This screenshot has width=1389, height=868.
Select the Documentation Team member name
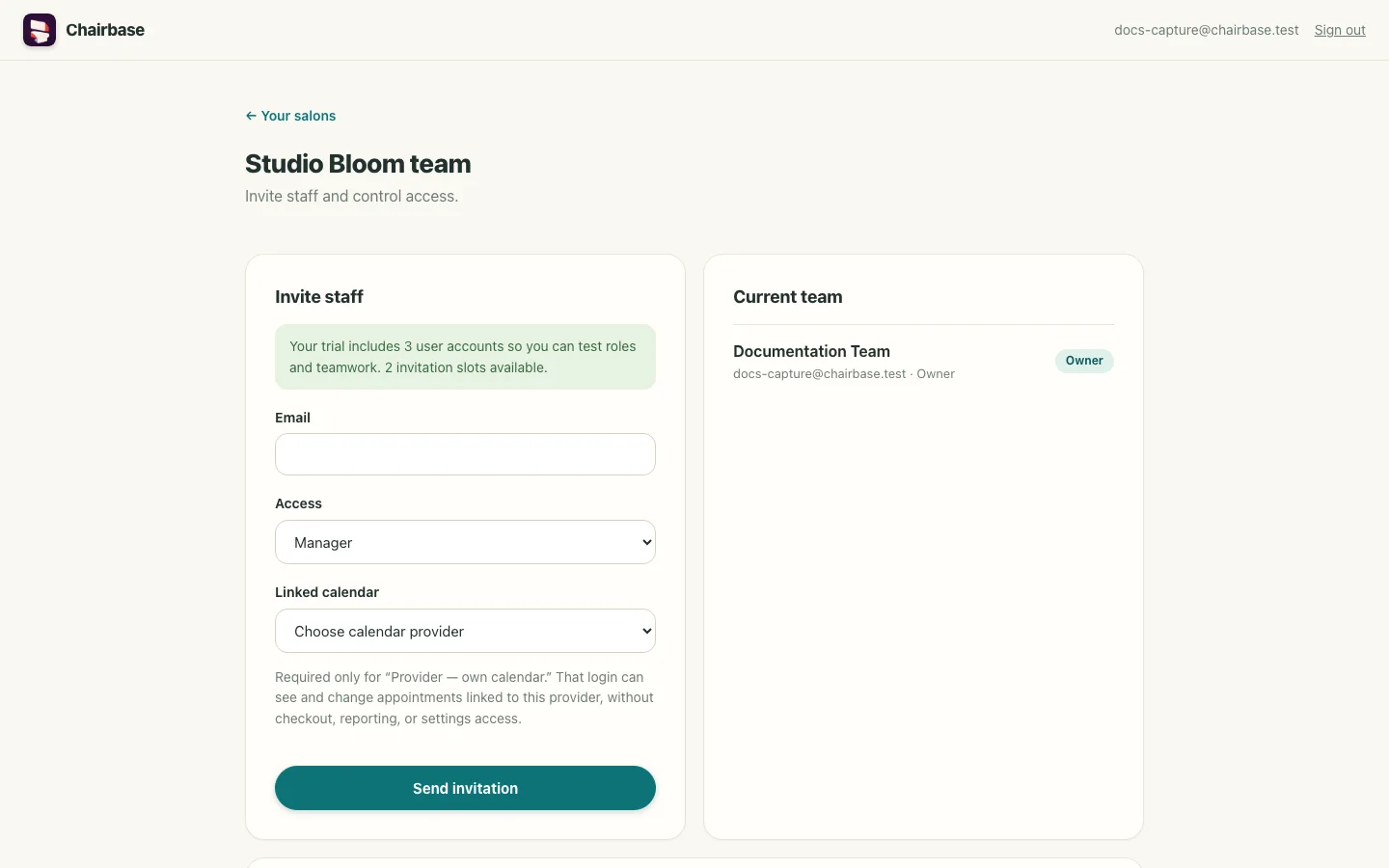(811, 351)
